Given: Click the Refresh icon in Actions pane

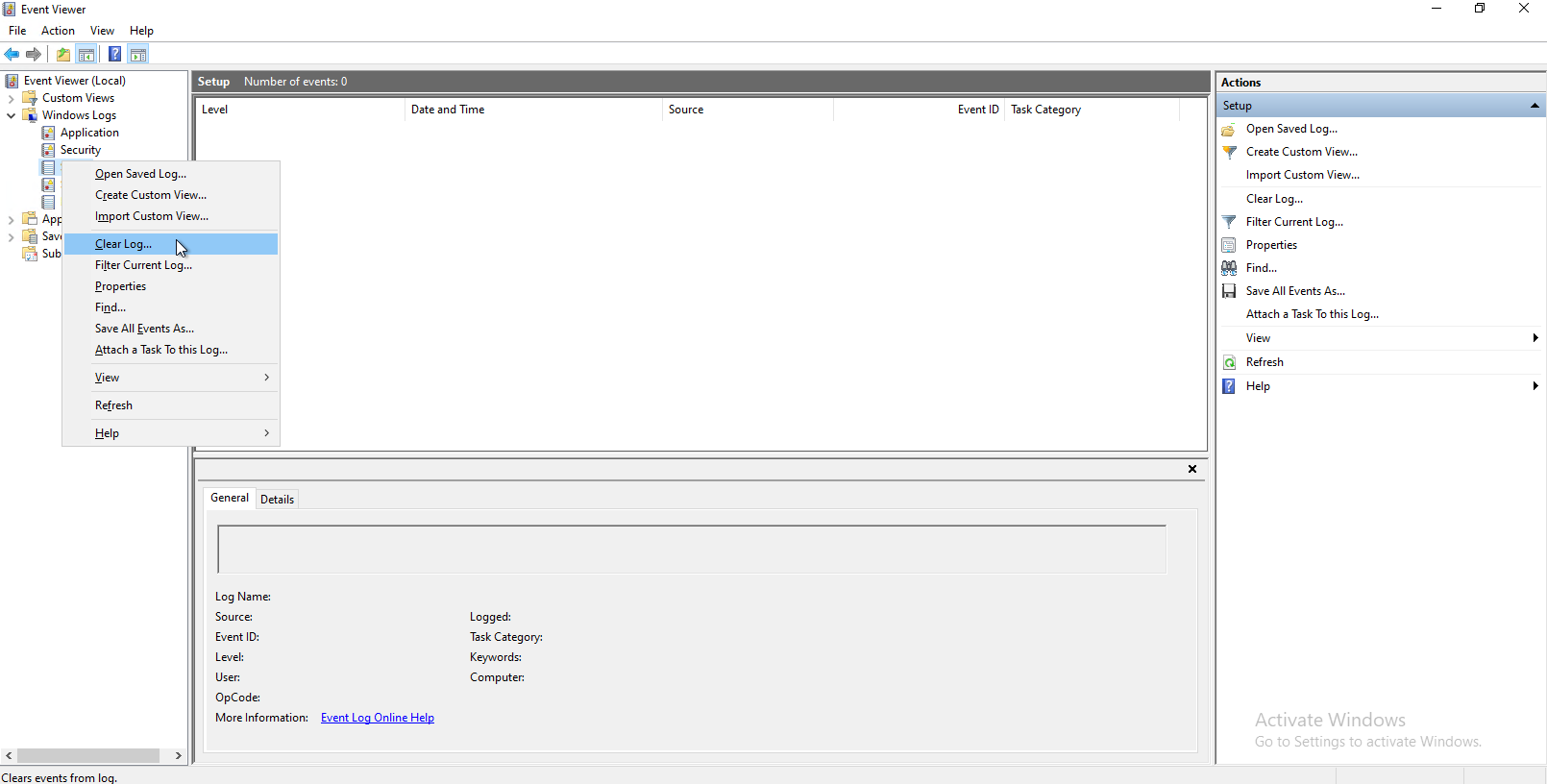Looking at the screenshot, I should (1229, 362).
